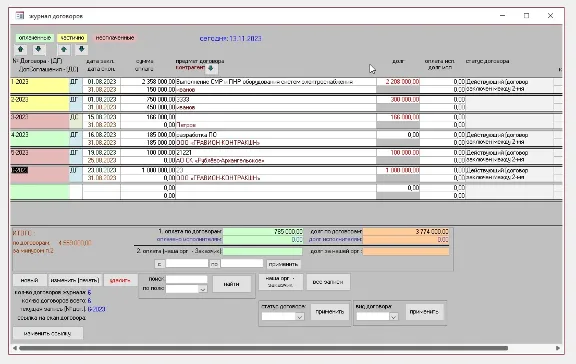Click the ДГ type cell in row 4-2023
Image resolution: width=576 pixels, height=364 pixels.
tap(76, 138)
